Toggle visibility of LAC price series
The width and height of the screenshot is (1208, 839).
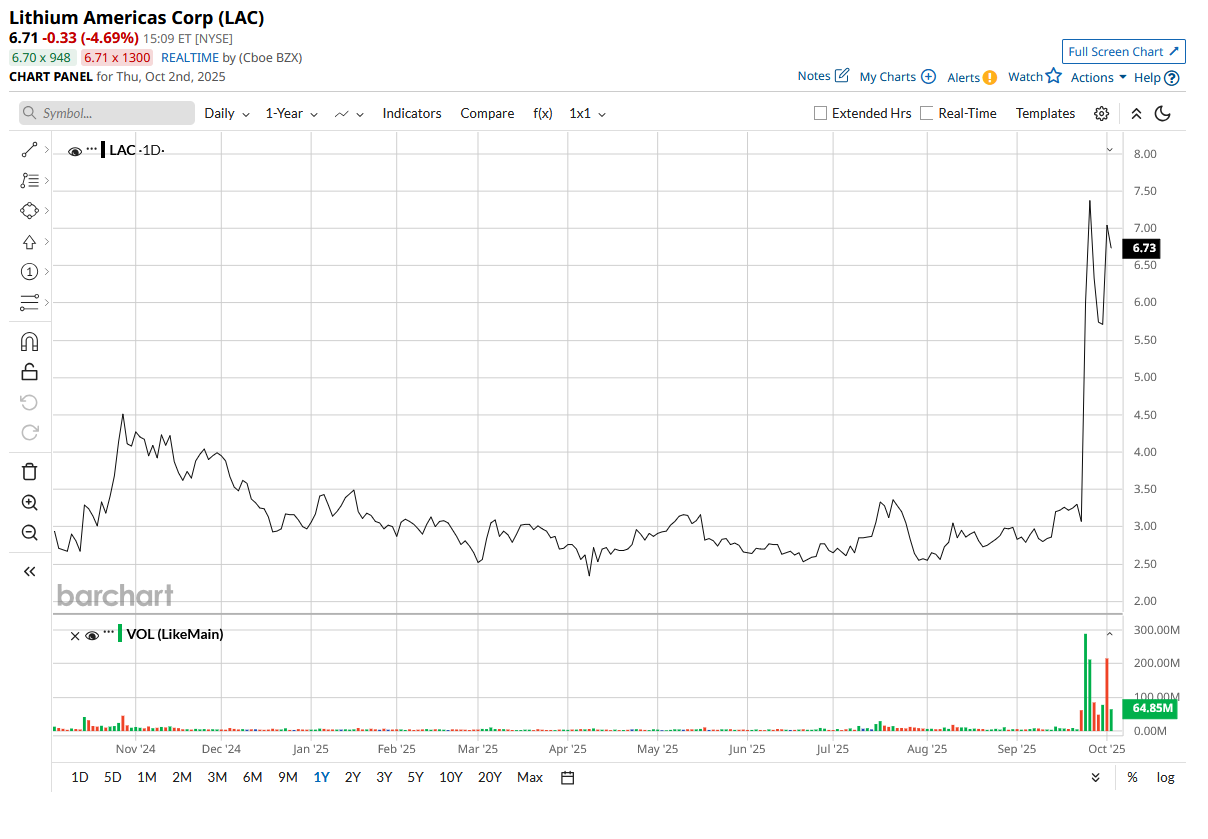tap(75, 151)
